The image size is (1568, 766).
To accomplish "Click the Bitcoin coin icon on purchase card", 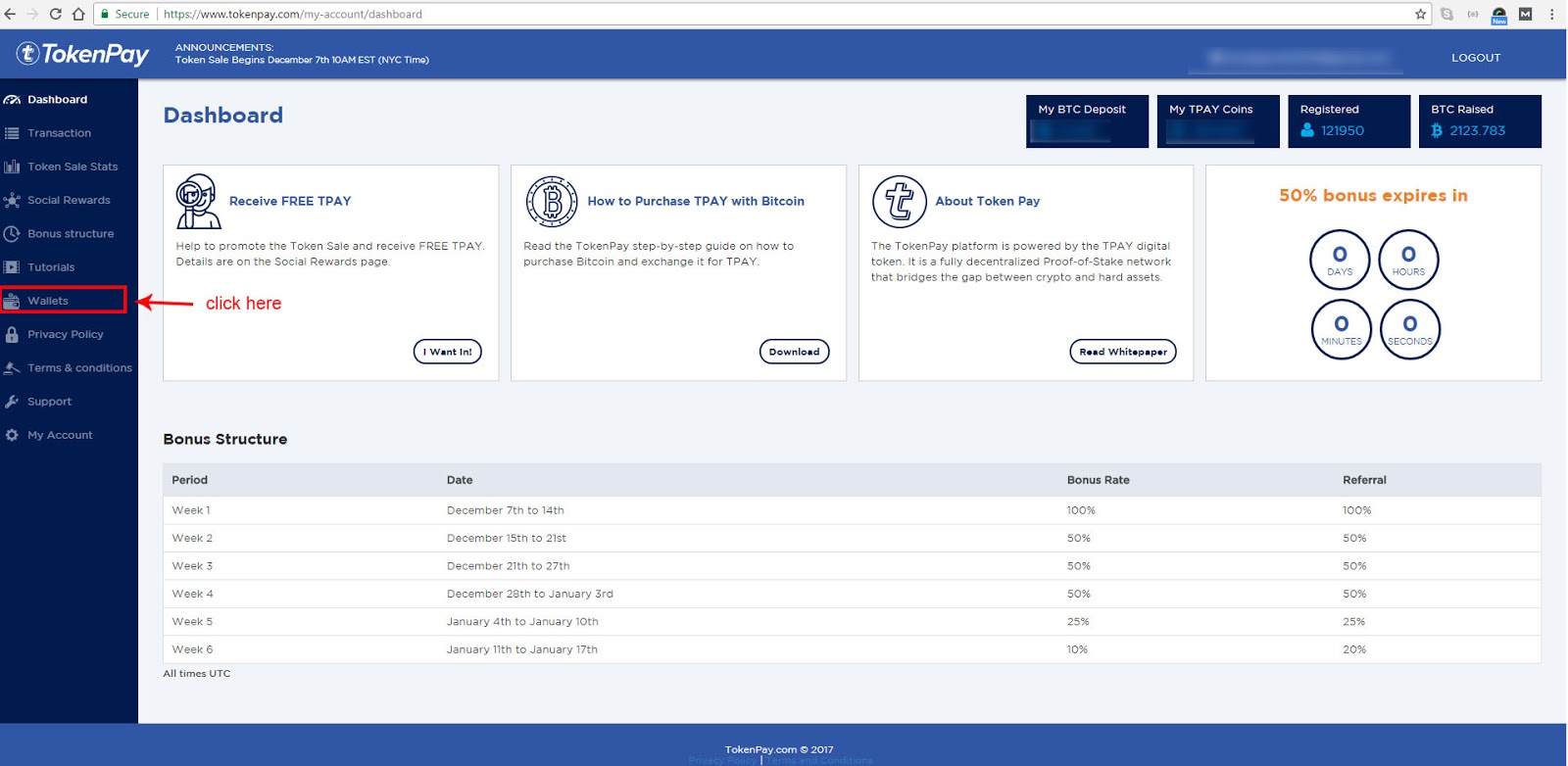I will pyautogui.click(x=552, y=202).
